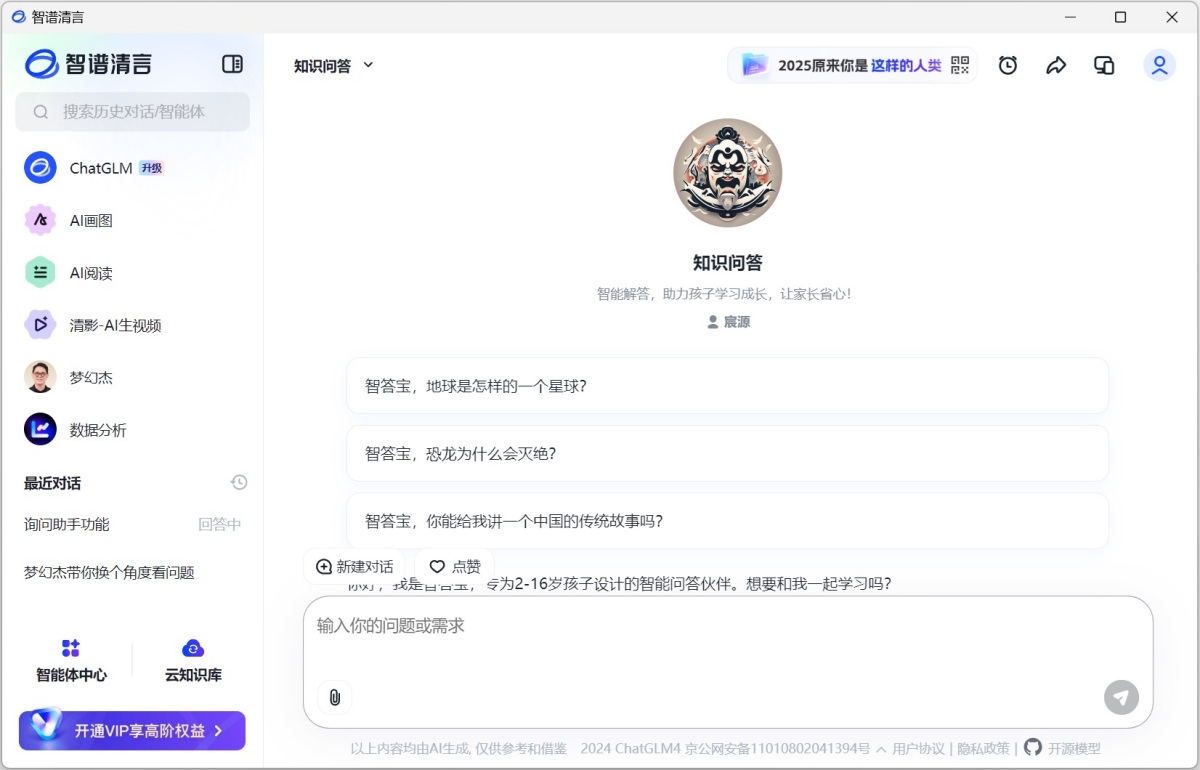Click the search history input field
This screenshot has height=770, width=1200.
tap(132, 112)
